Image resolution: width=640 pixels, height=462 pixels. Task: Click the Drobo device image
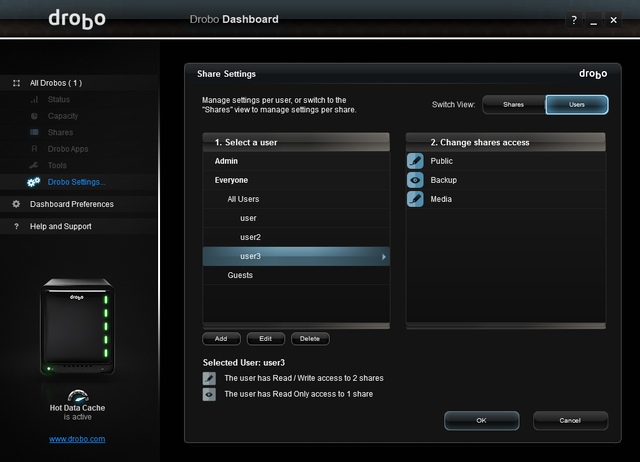77,327
